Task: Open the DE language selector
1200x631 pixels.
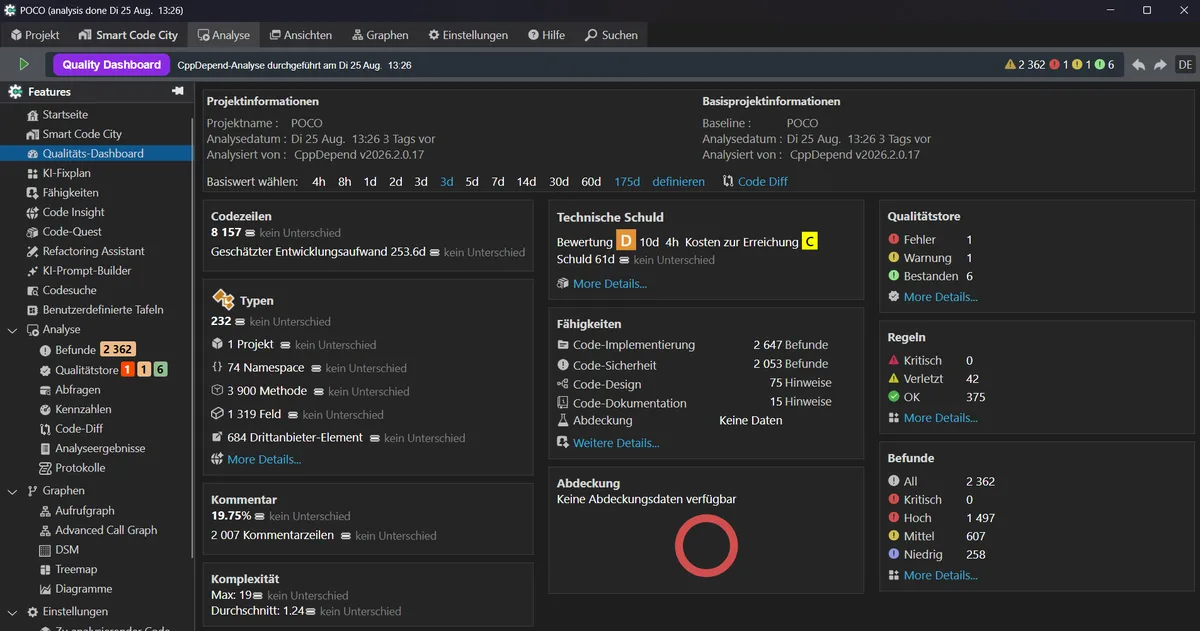Action: pos(1185,64)
